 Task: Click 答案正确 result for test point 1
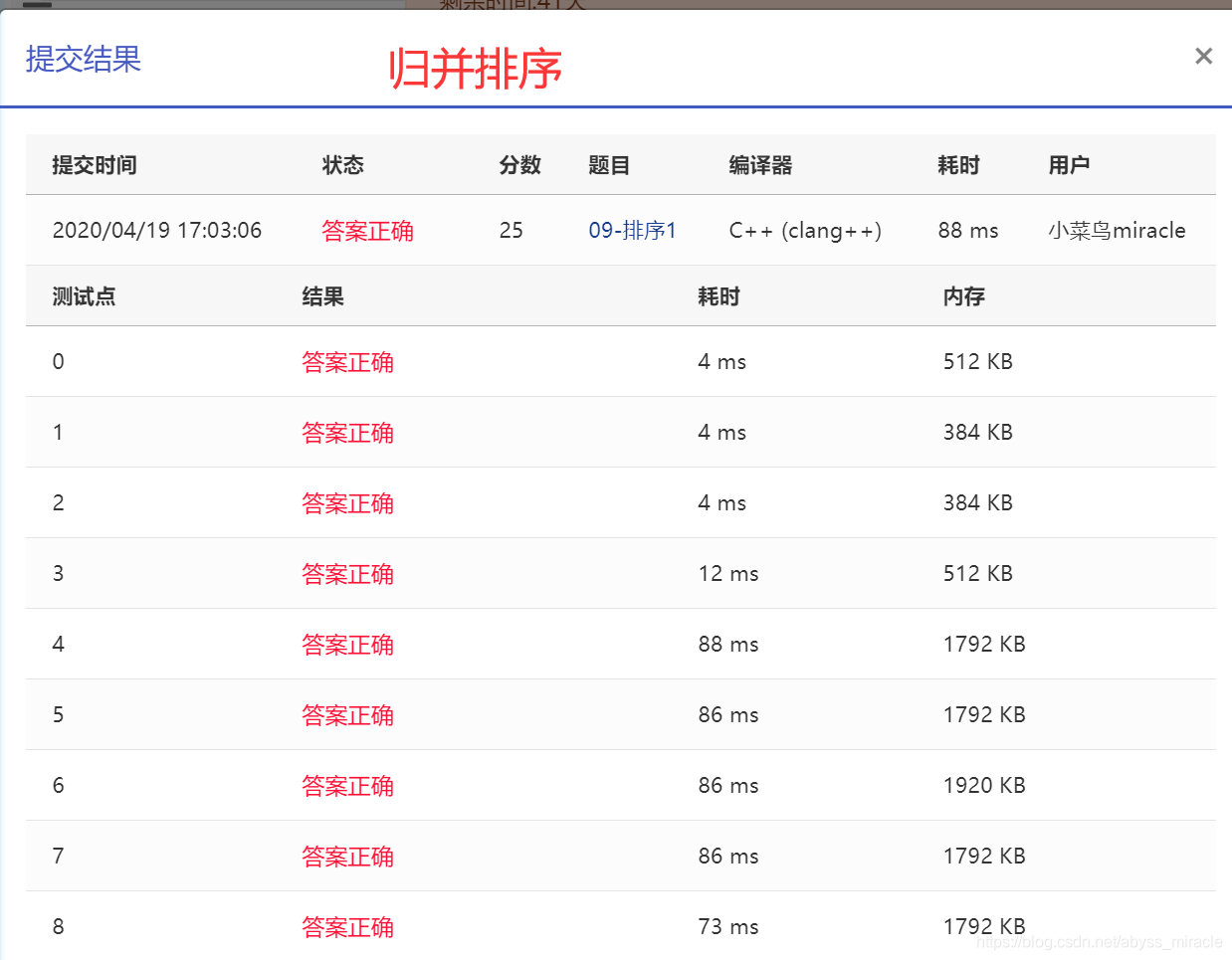click(x=347, y=433)
